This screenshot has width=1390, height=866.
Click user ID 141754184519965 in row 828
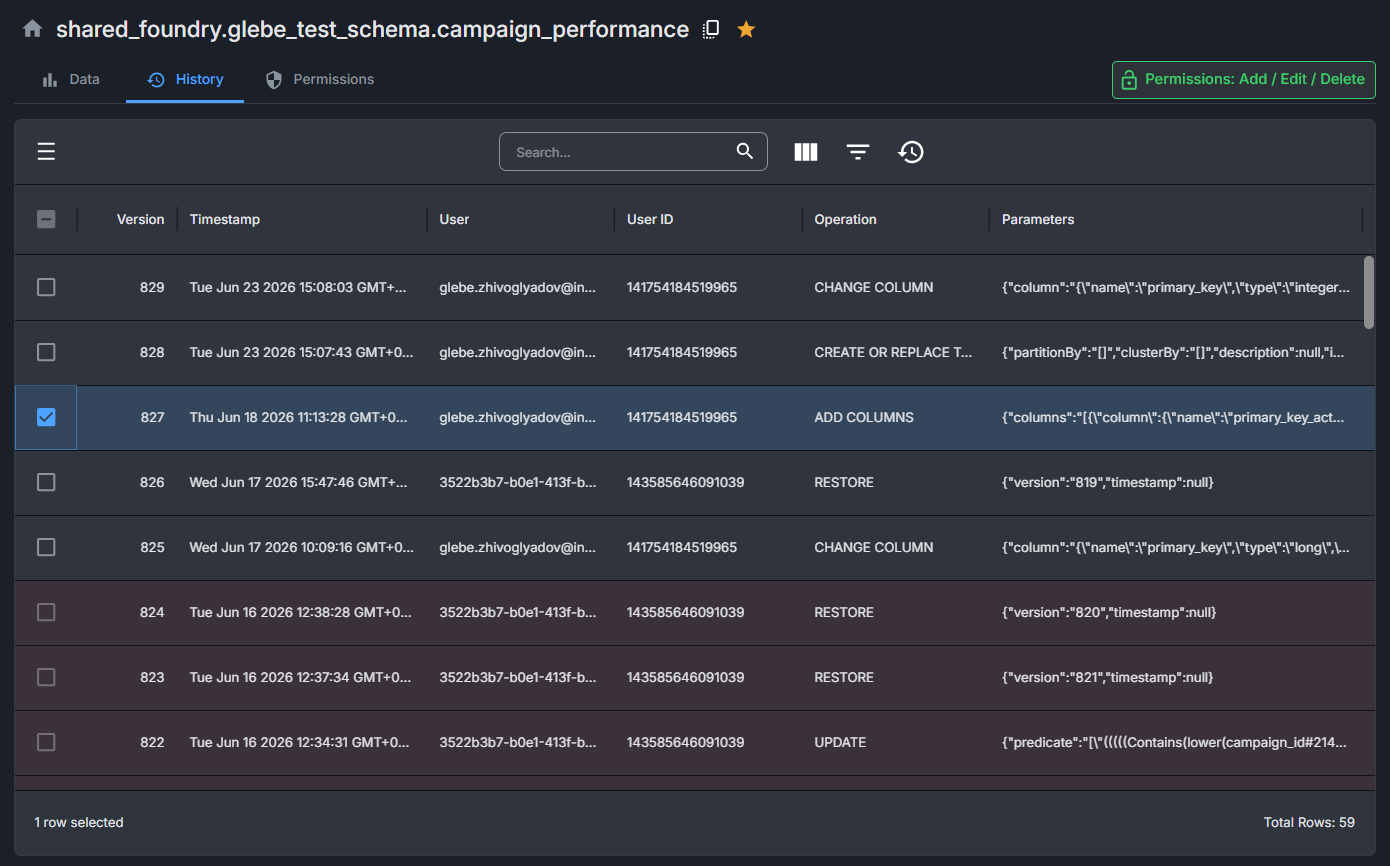click(x=682, y=352)
